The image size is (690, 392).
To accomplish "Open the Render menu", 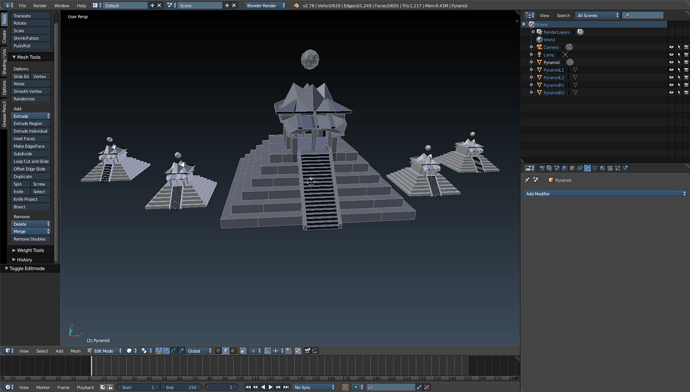I will 40,6.
